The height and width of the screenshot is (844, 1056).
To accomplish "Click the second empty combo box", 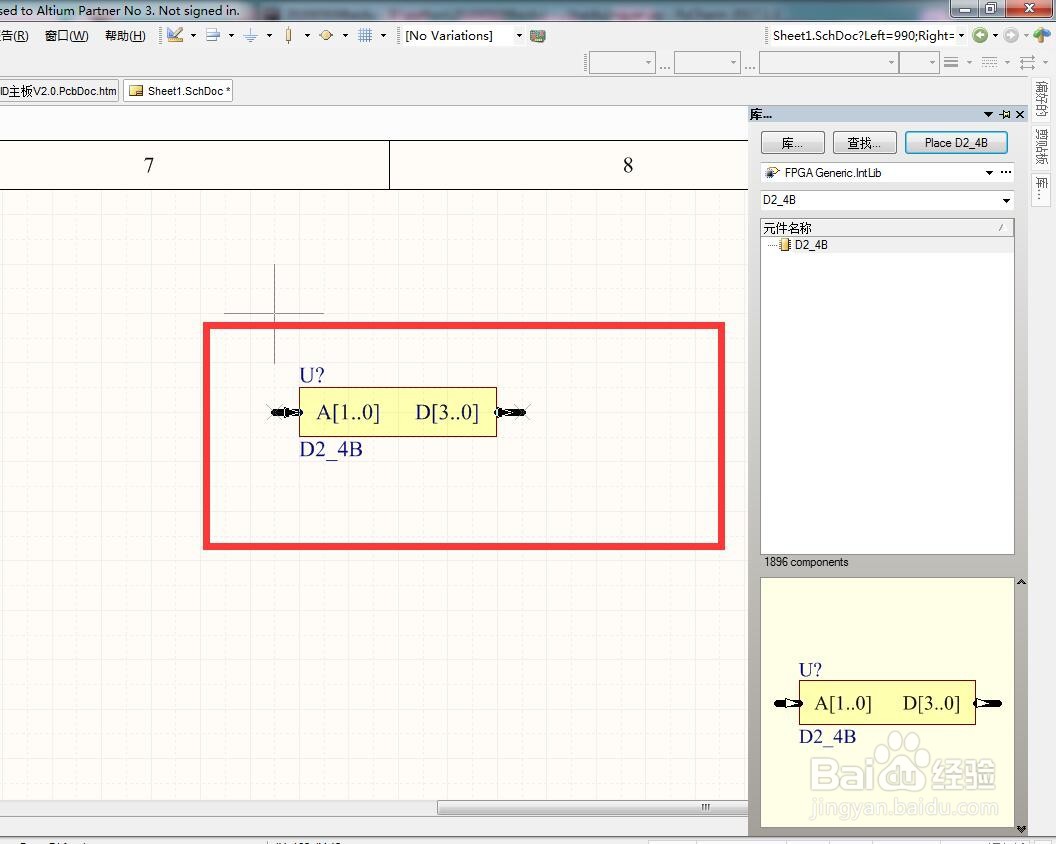I will point(706,63).
